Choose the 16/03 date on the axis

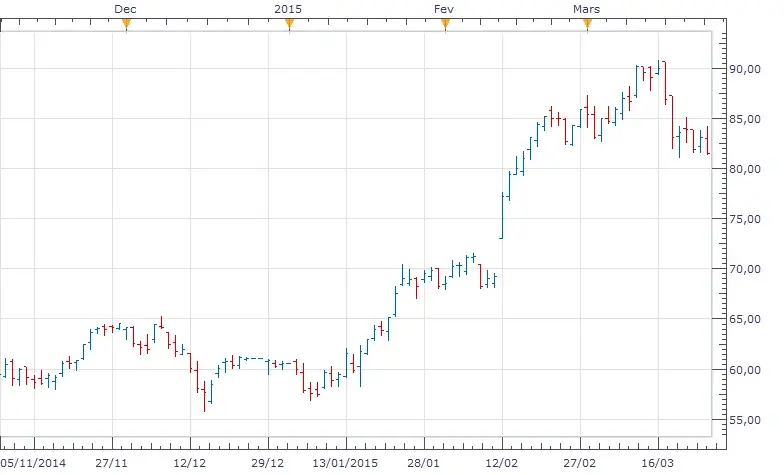(658, 464)
